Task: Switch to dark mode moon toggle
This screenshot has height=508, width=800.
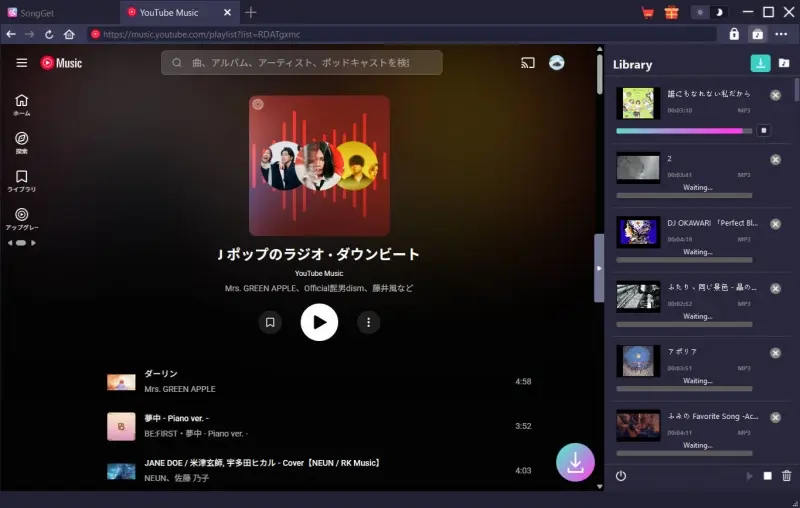Action: pos(717,13)
